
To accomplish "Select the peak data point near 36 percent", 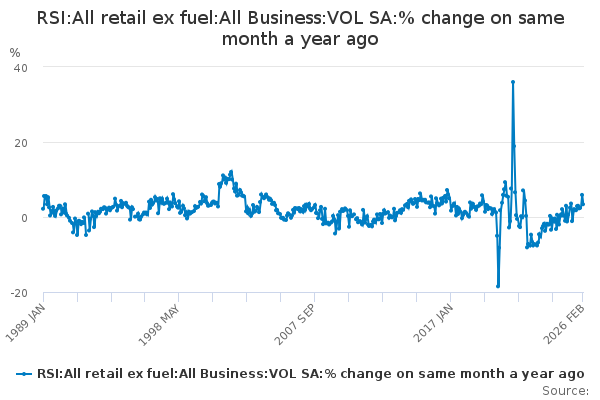I will click(513, 82).
